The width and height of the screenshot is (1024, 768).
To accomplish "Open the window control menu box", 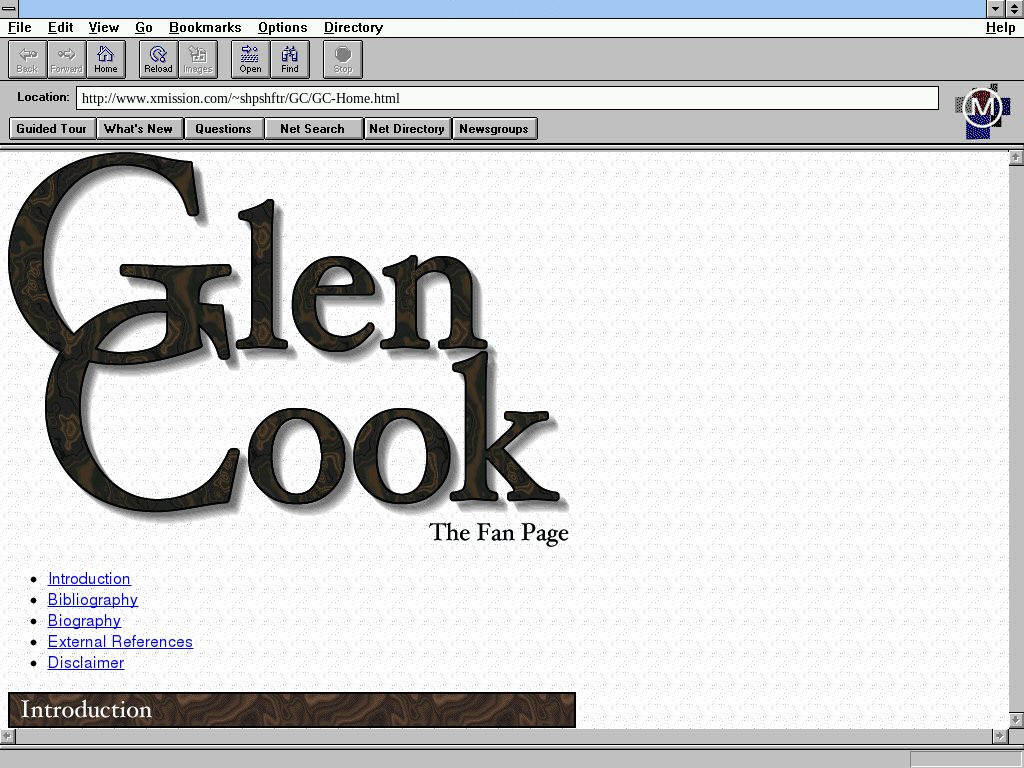I will click(x=9, y=9).
